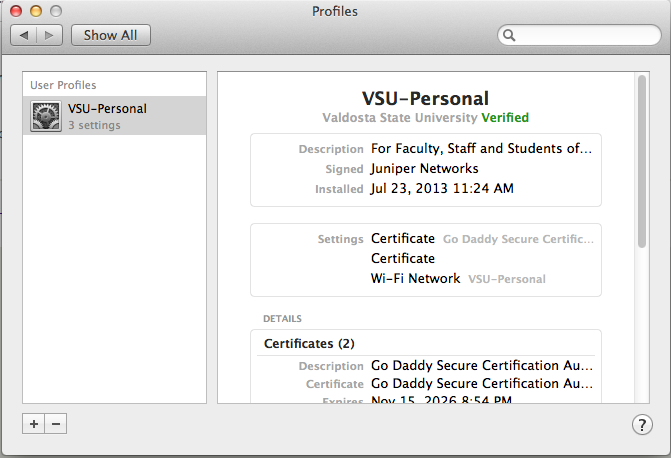Click the User Profiles list header
Viewport: 671px width, 458px height.
pyautogui.click(x=63, y=85)
